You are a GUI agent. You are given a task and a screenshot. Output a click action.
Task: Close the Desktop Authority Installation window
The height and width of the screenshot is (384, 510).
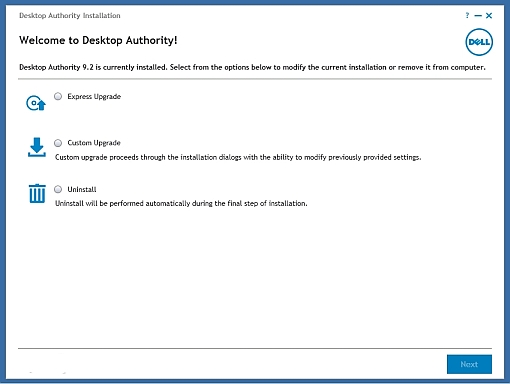tap(489, 16)
